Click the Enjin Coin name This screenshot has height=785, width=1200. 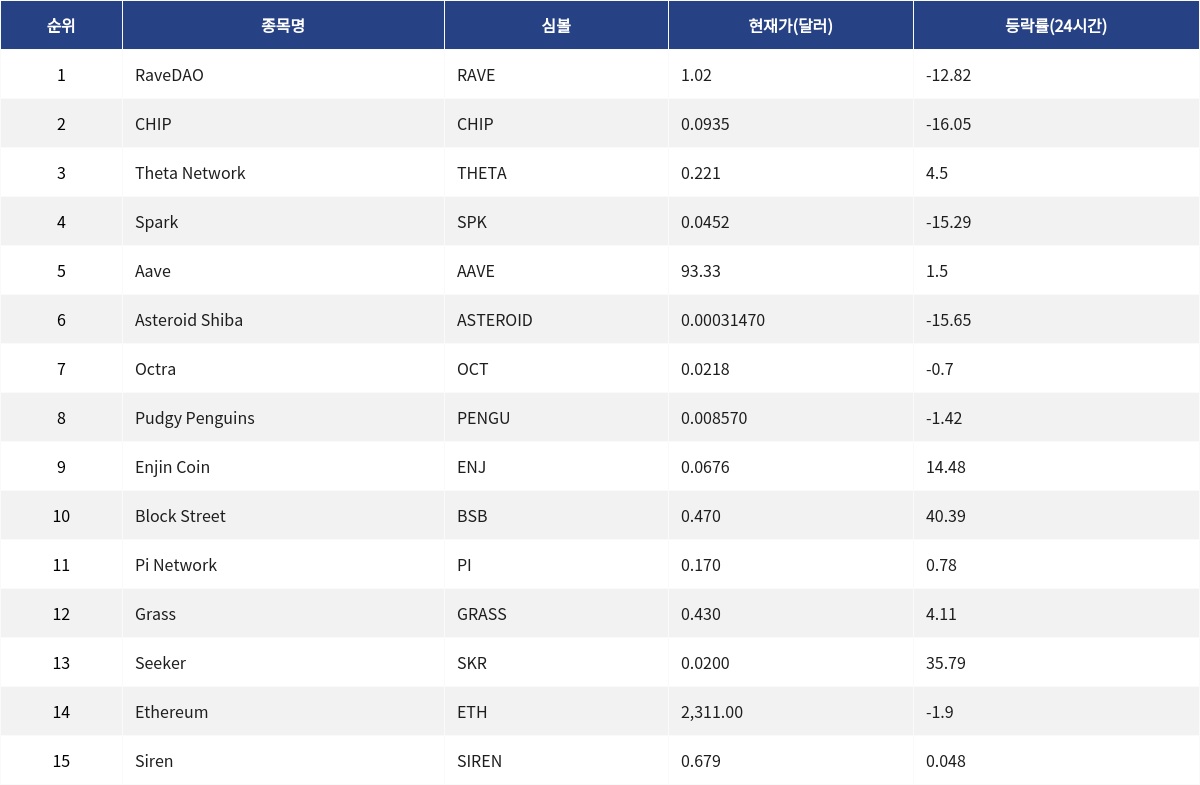tap(172, 467)
